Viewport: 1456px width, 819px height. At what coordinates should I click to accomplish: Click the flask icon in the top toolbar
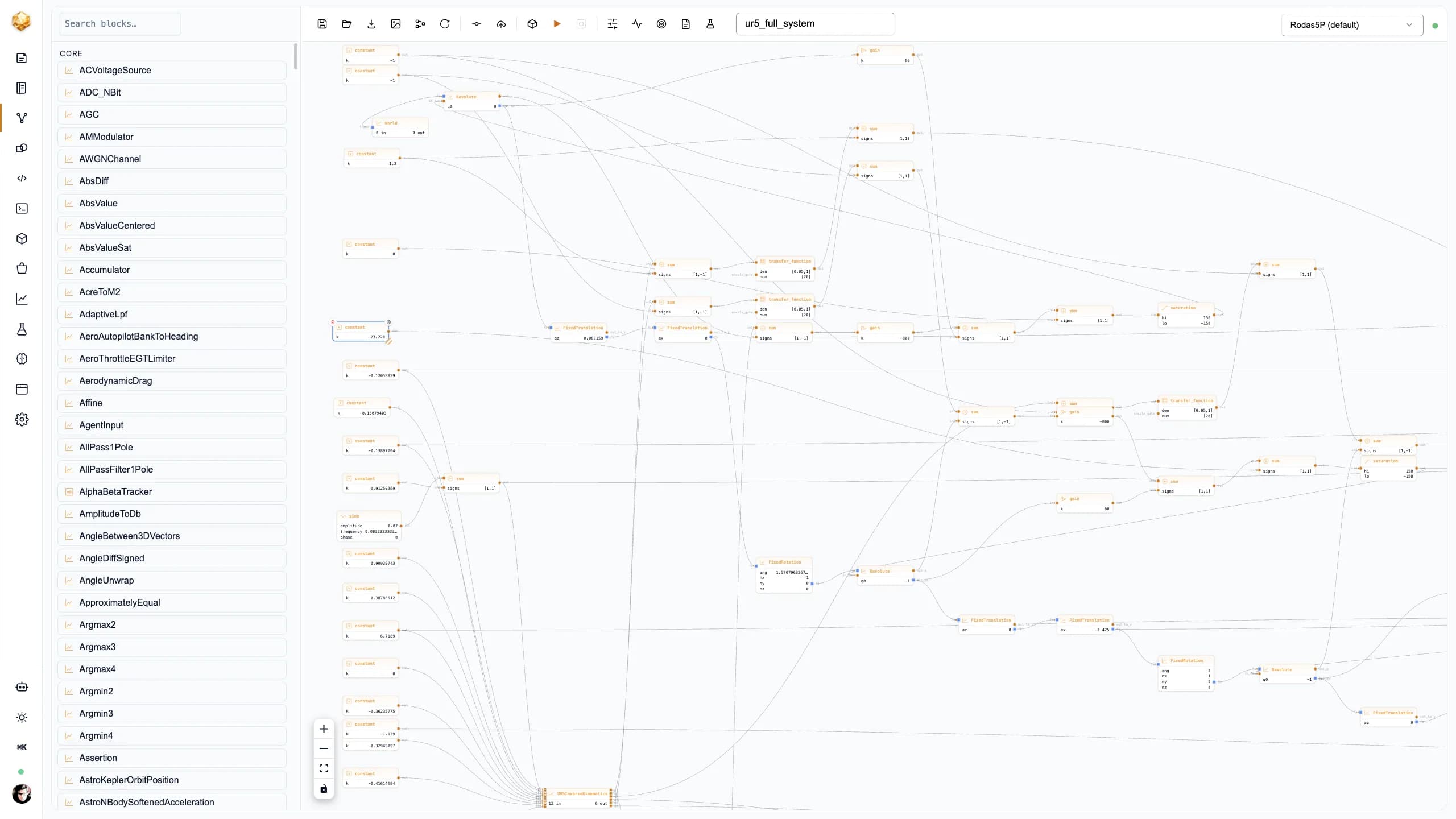coord(710,24)
